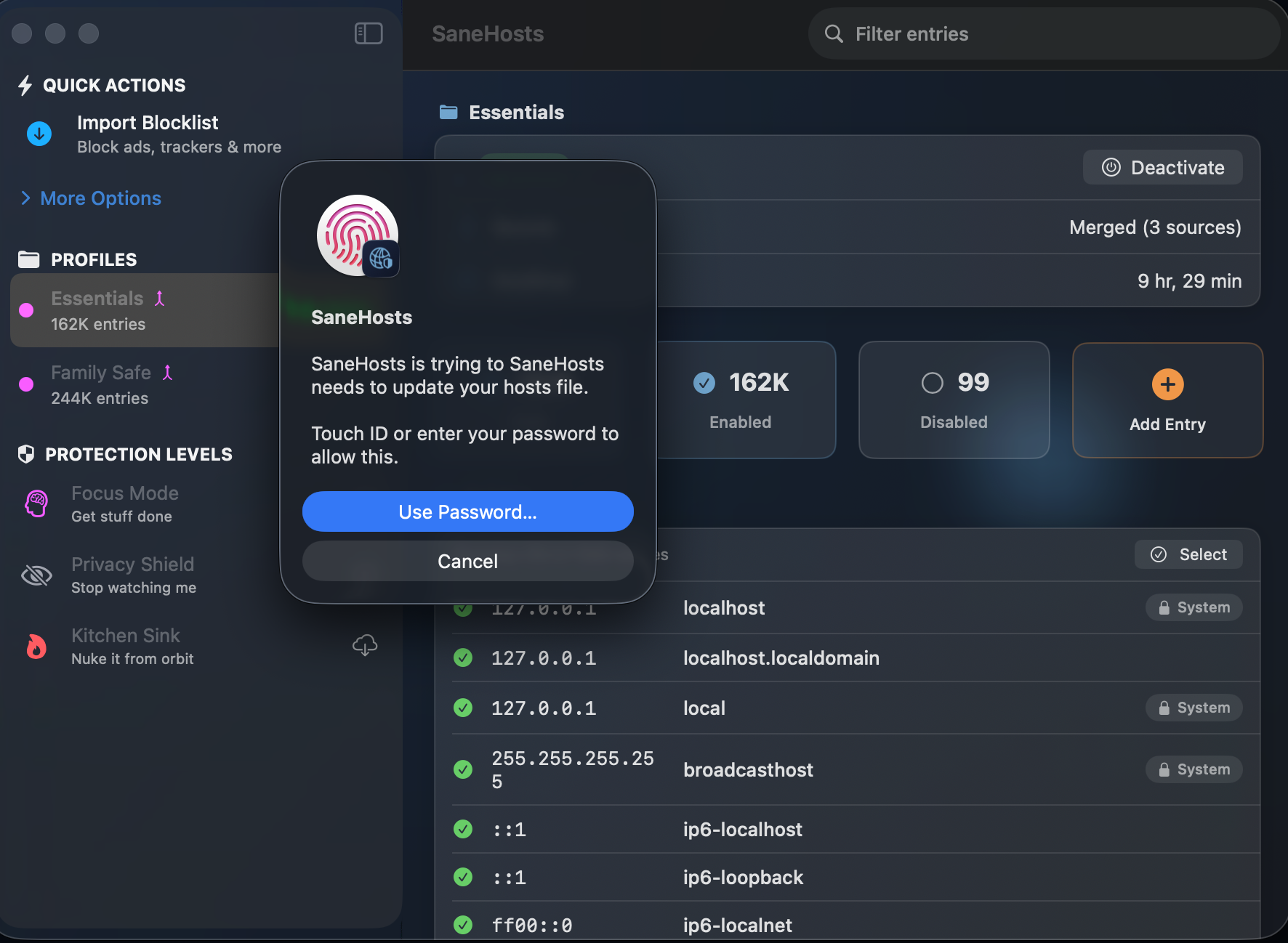Select the Kitchen Sink flame icon
Viewport: 1288px width, 943px height.
coord(36,646)
